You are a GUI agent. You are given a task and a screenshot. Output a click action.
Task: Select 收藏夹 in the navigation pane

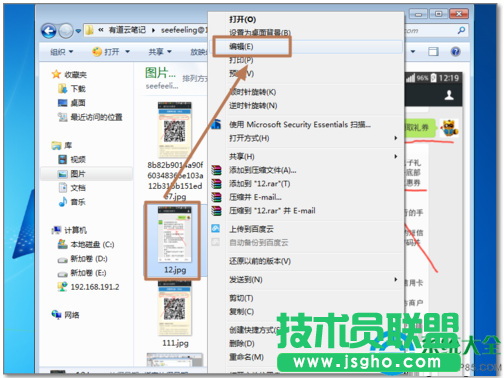[x=70, y=74]
